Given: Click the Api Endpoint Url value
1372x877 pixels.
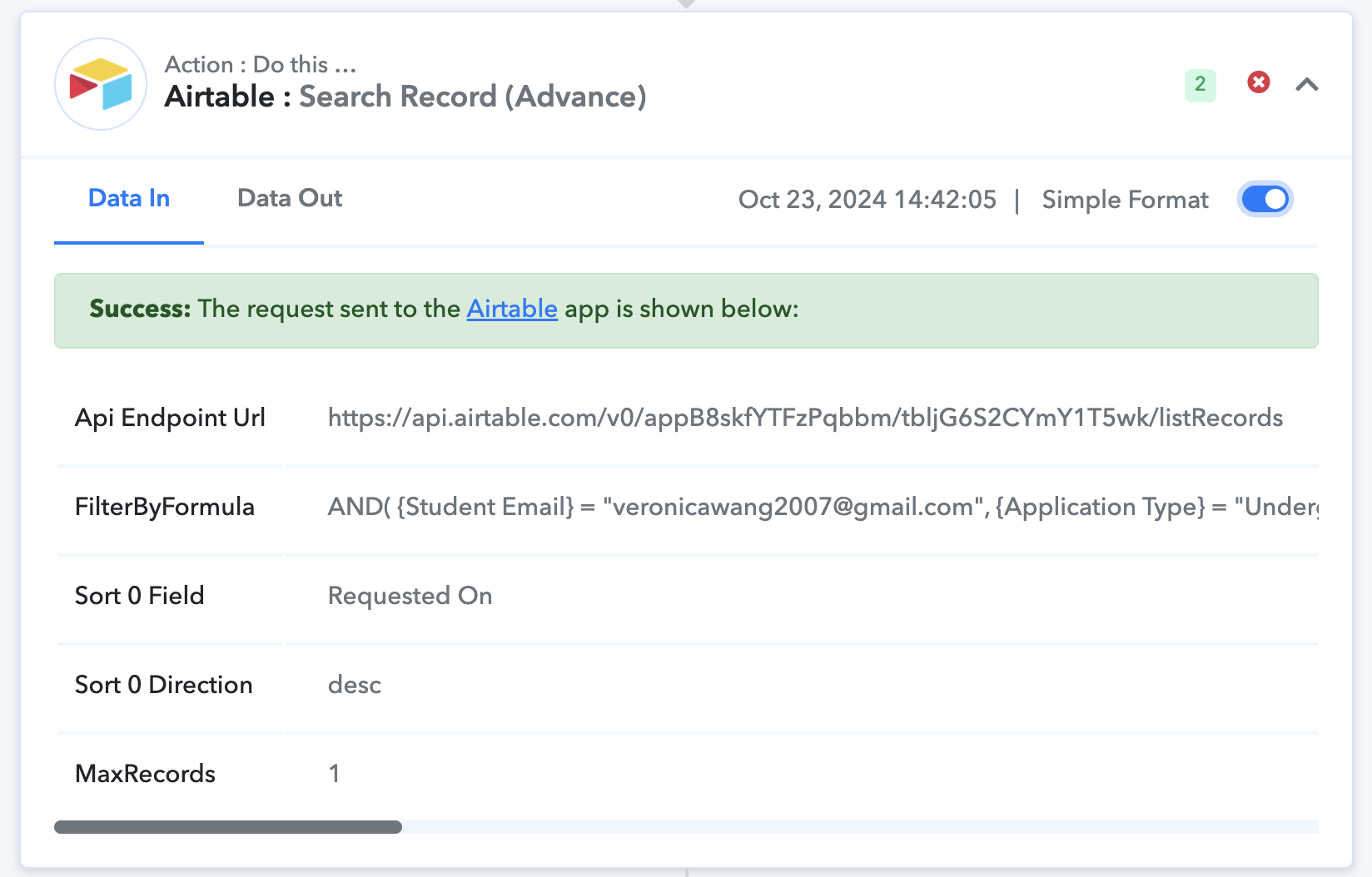Looking at the screenshot, I should pyautogui.click(x=805, y=417).
